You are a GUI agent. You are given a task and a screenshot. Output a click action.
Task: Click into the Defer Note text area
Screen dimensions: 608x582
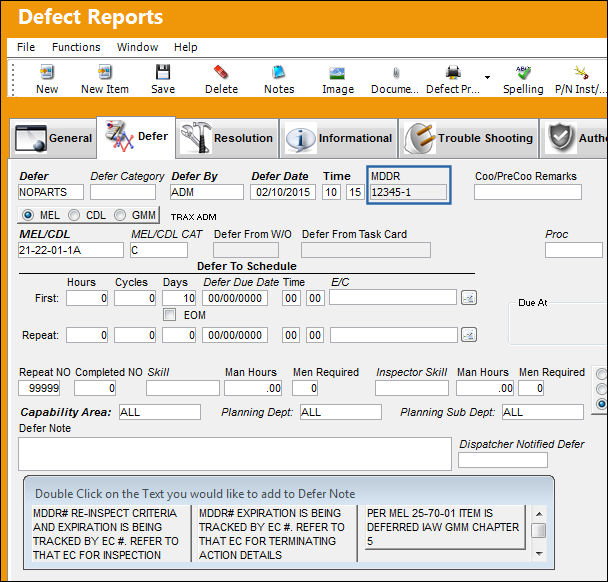click(235, 454)
